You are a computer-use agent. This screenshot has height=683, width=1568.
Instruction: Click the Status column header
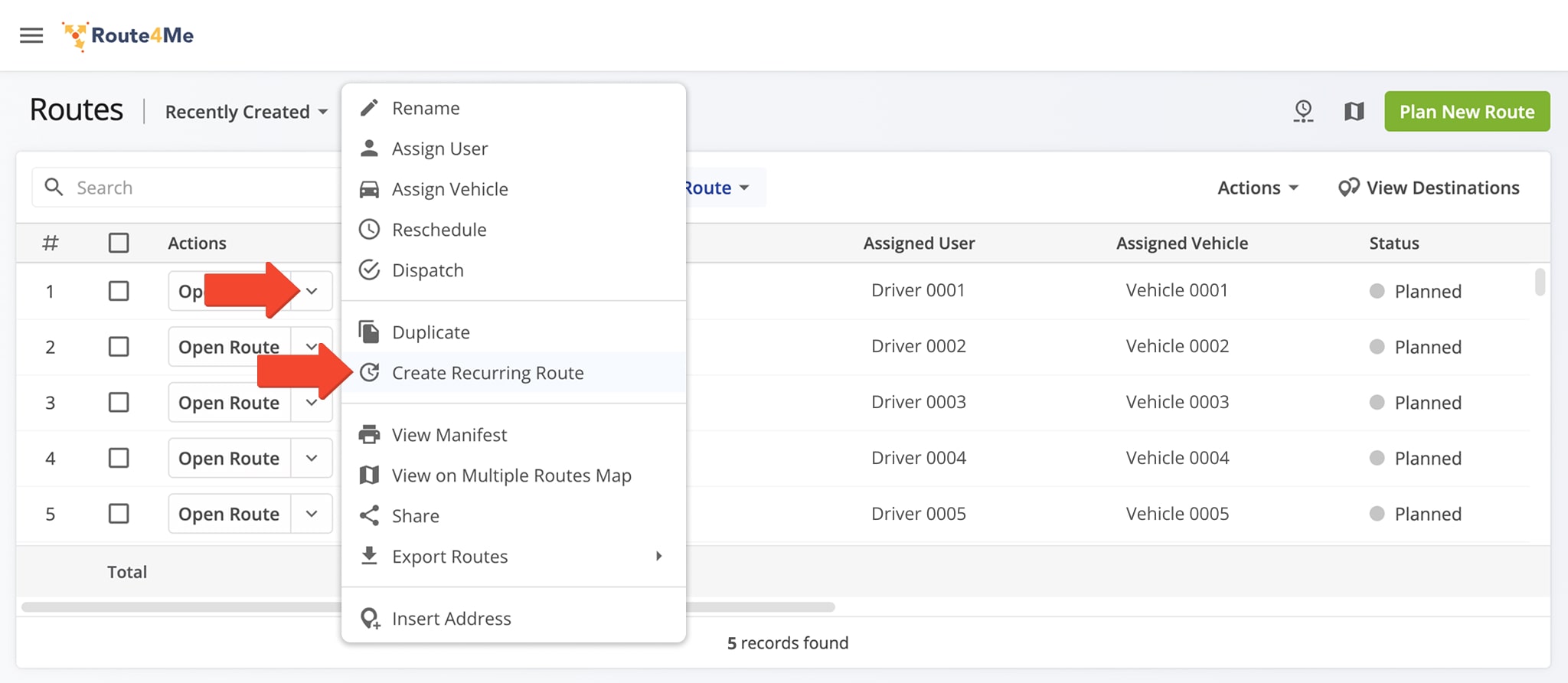coord(1394,243)
